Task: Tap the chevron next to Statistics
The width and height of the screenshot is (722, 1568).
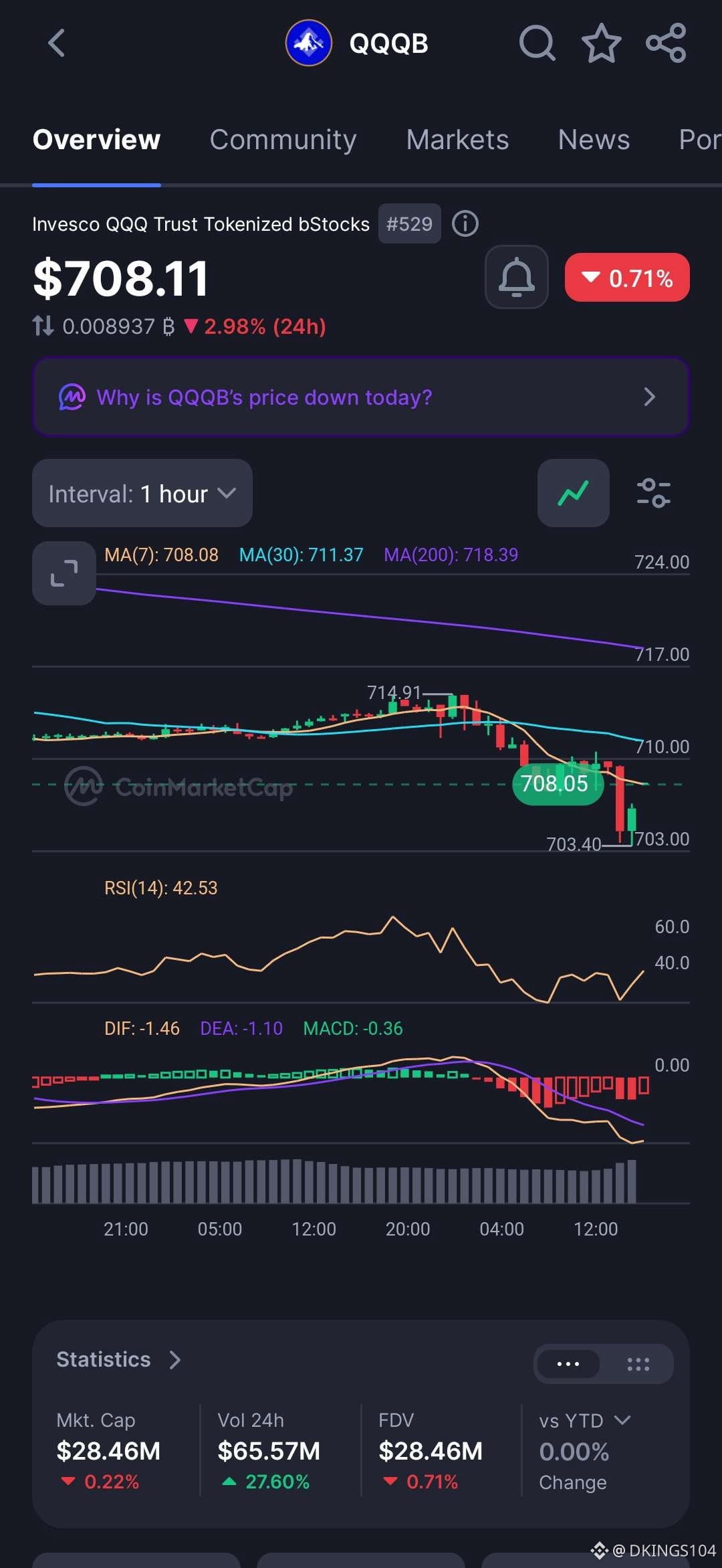Action: click(x=175, y=1360)
